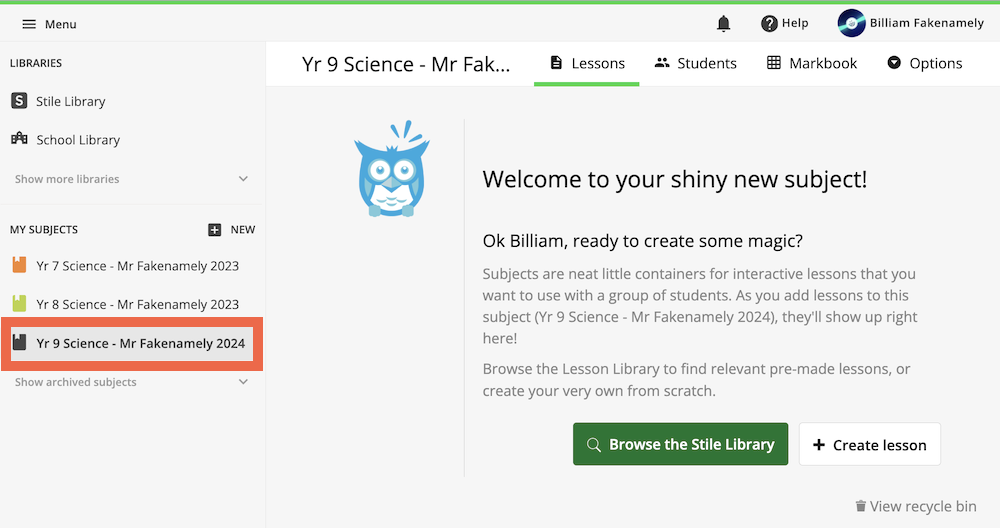This screenshot has width=1000, height=528.
Task: Open the Options dropdown tab
Action: point(924,63)
